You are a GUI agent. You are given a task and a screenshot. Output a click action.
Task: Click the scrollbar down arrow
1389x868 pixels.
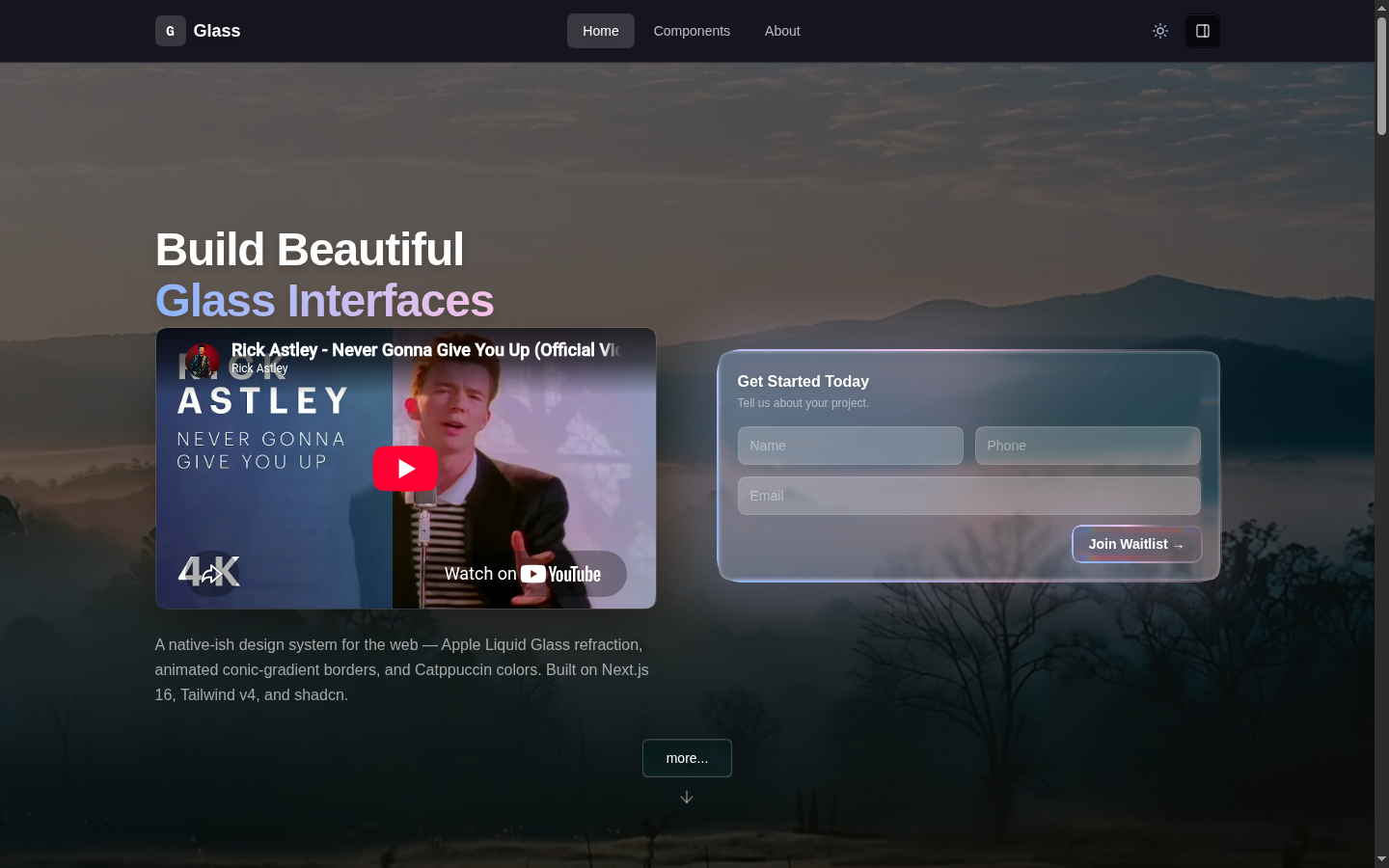click(x=1381, y=859)
